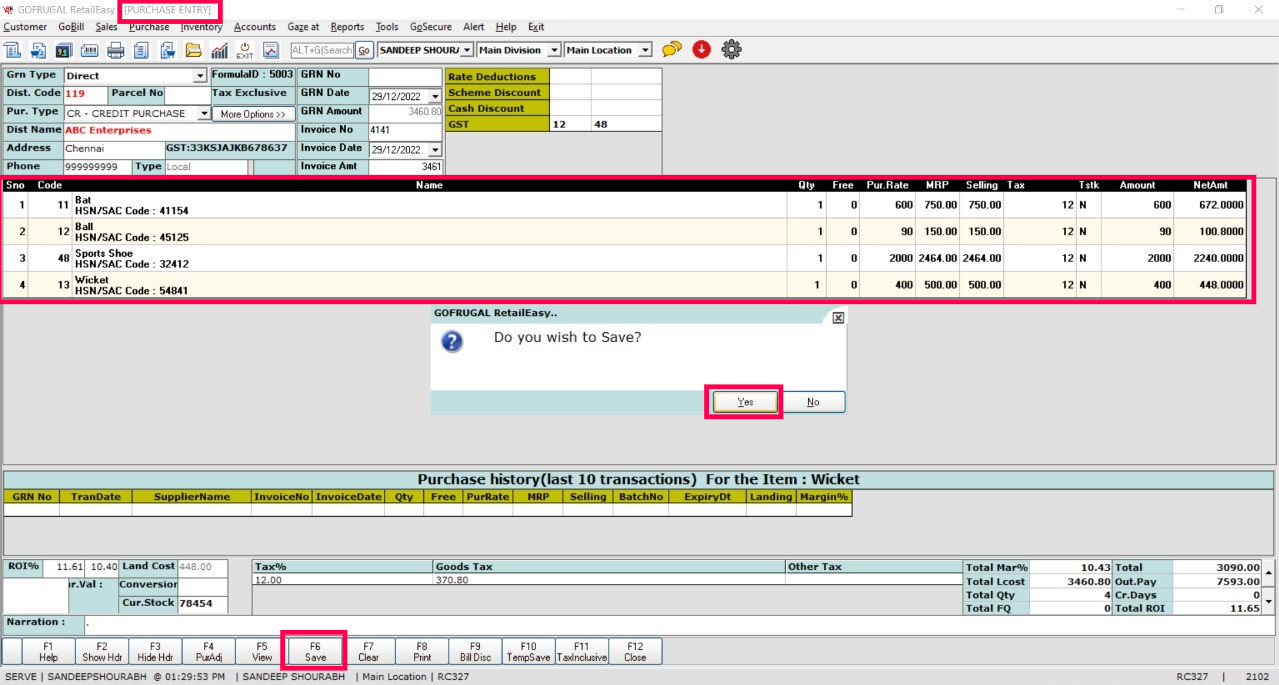Open the Reports menu

(347, 27)
